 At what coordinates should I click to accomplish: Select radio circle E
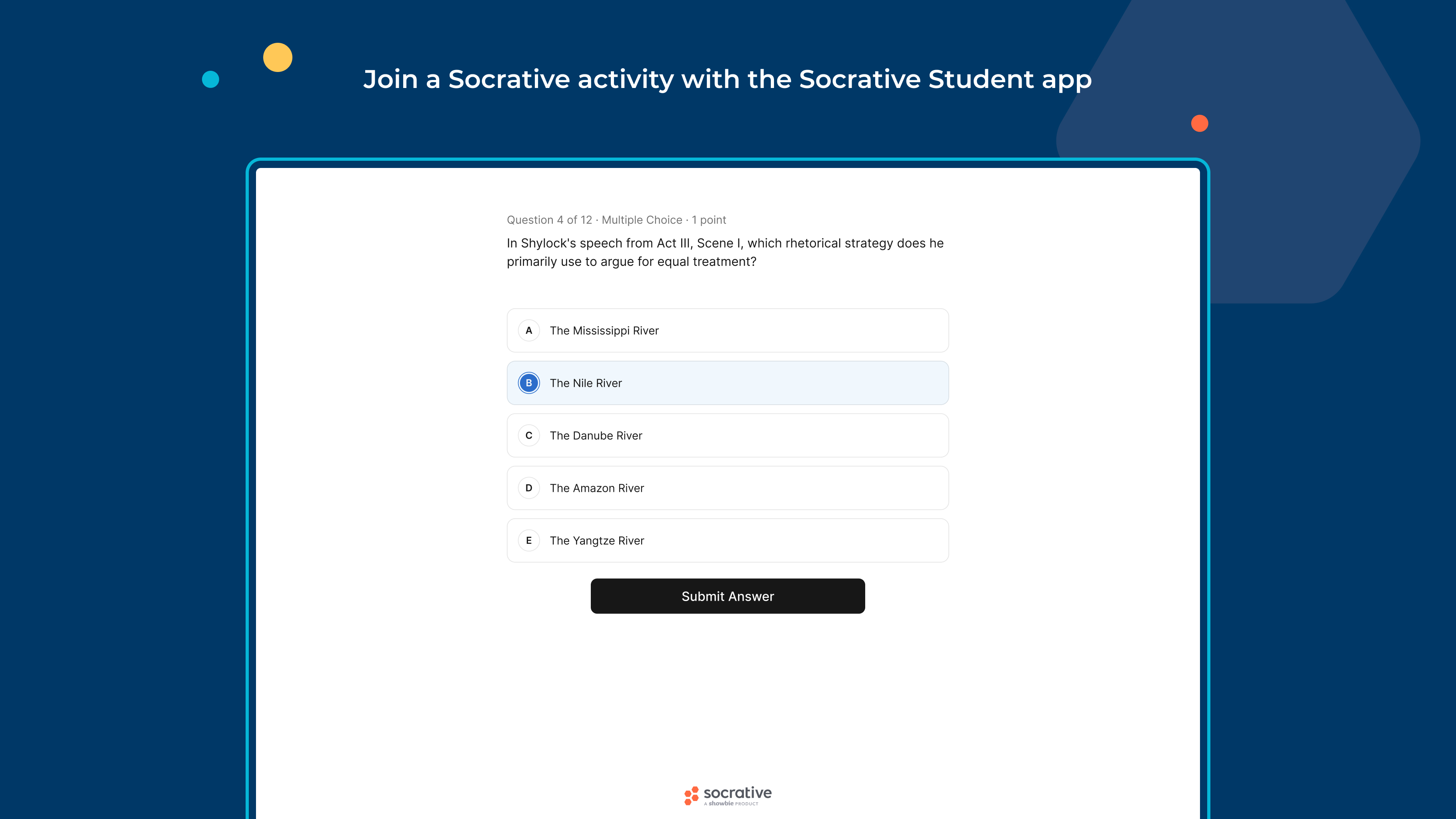(x=528, y=541)
